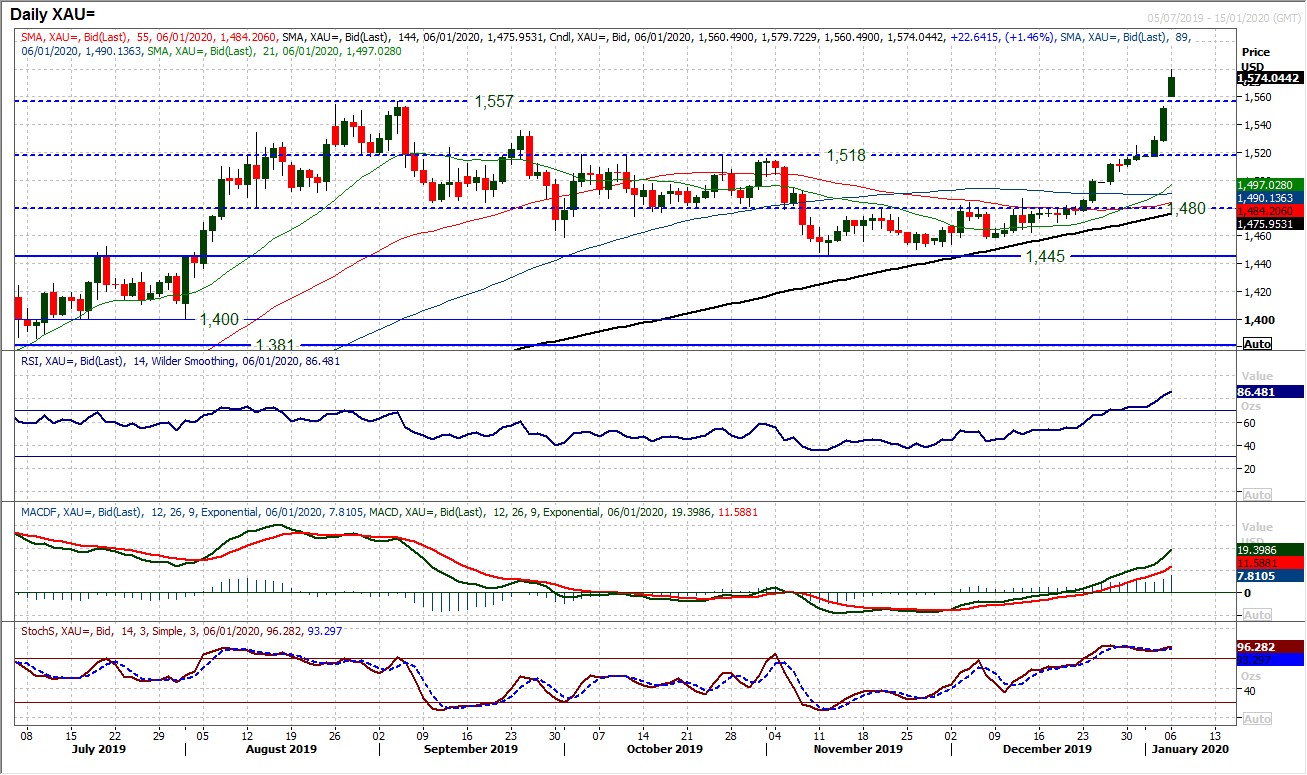This screenshot has width=1307, height=775.
Task: Click the RSI indicator legend text
Action: [x=180, y=361]
